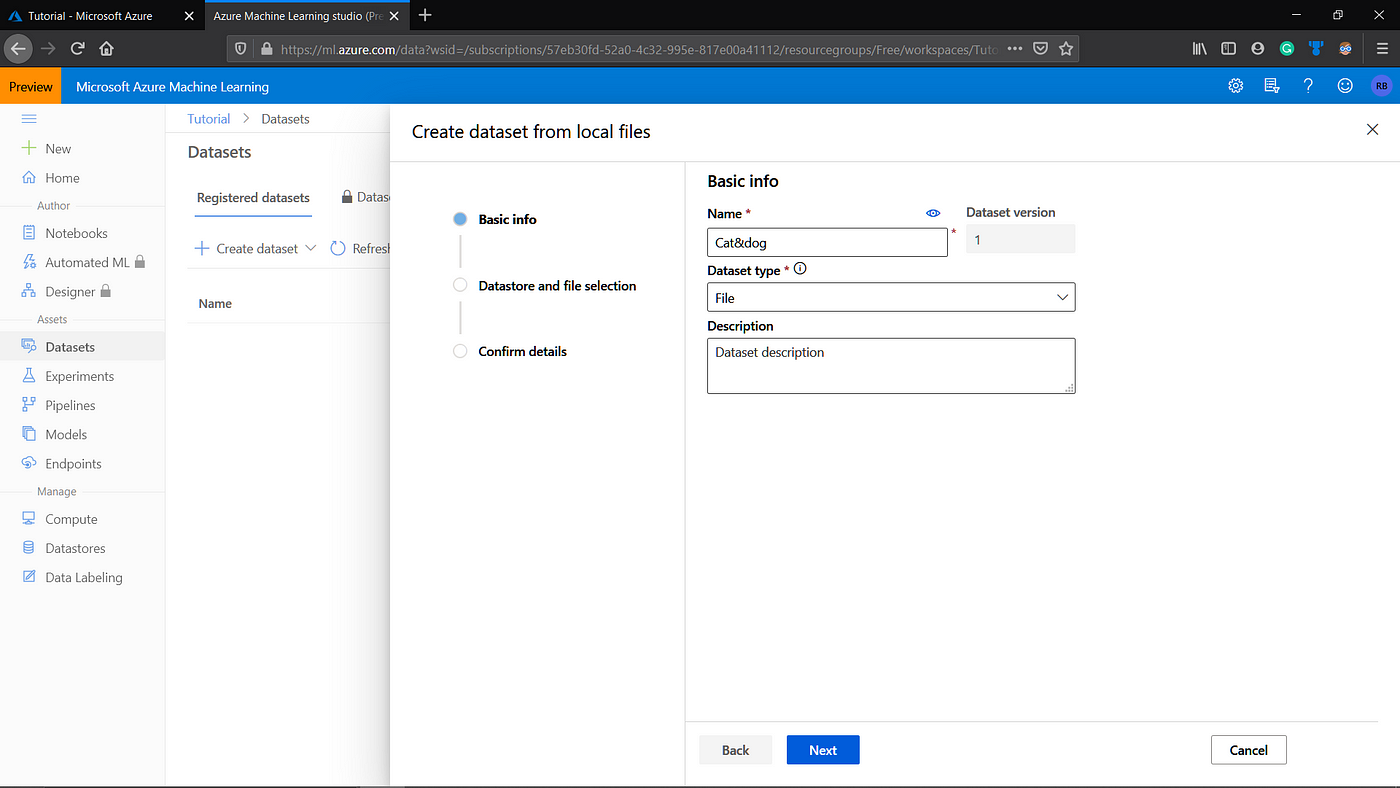Open the Firefox library icon
The image size is (1400, 788).
1199,48
